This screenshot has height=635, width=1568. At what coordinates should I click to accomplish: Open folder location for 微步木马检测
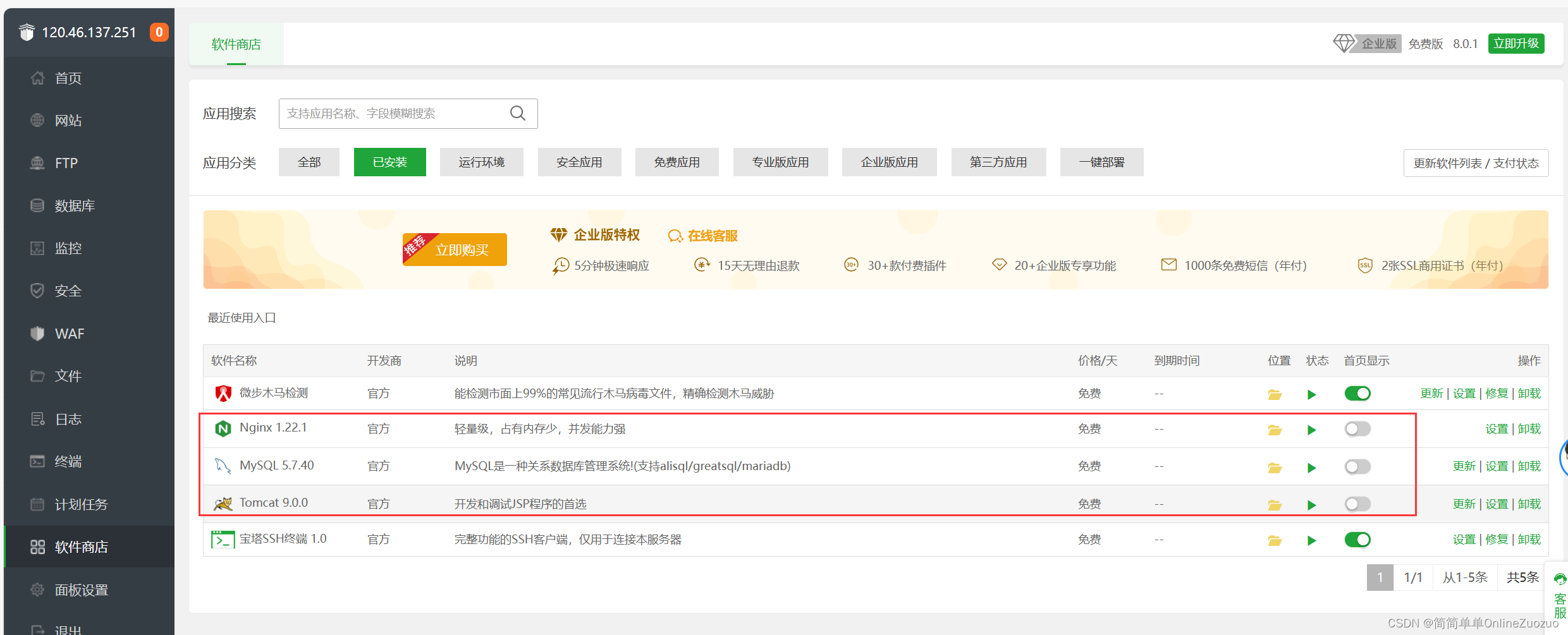pos(1275,394)
